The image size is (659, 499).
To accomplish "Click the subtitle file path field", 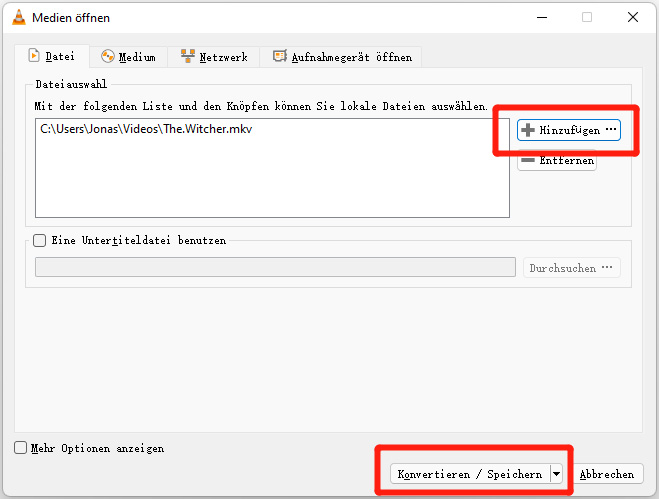I will tap(275, 267).
